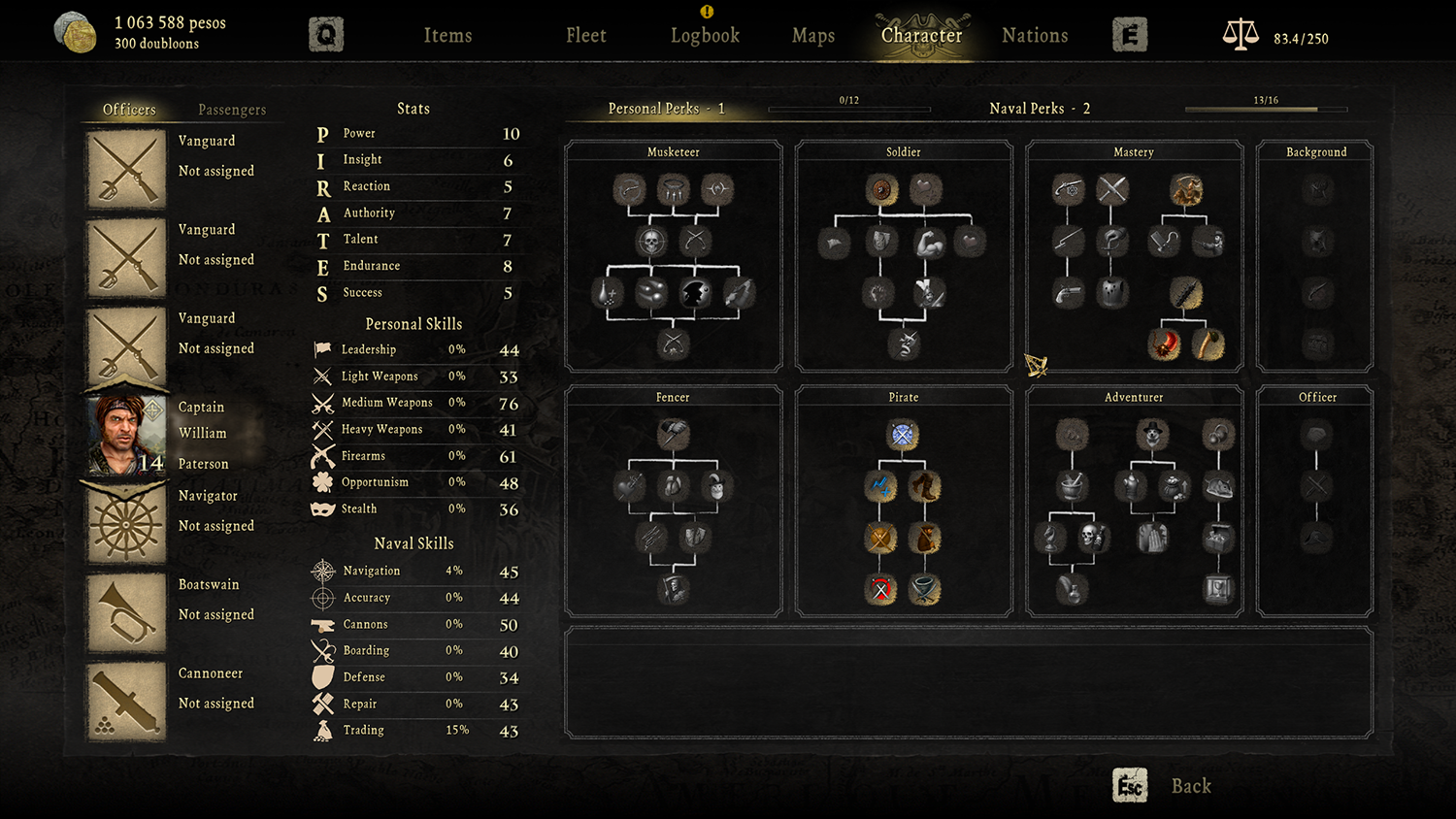Select the top hat perk in Adventurer
The height and width of the screenshot is (819, 1456).
coord(1152,435)
